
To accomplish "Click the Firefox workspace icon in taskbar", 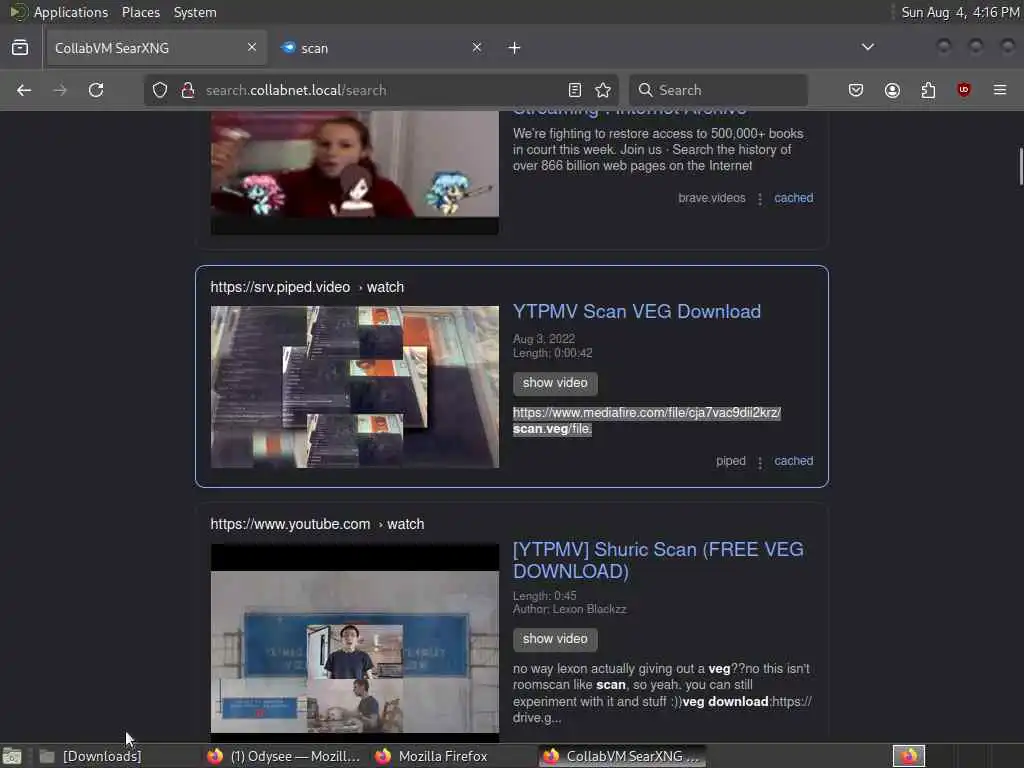I will click(x=909, y=756).
